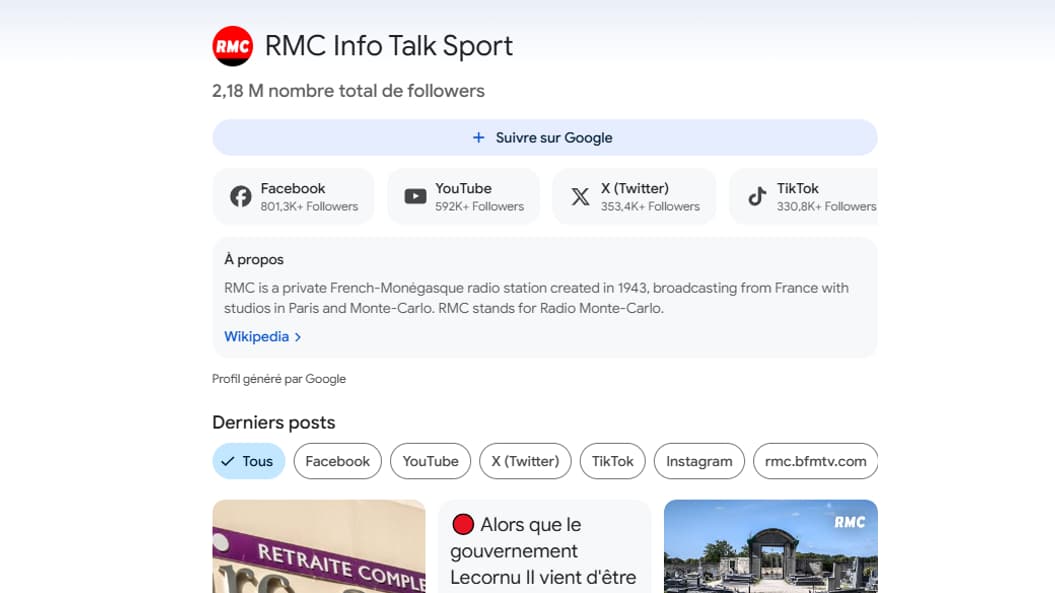Expand the Wikipedia chevron arrow
The width and height of the screenshot is (1055, 593).
(x=298, y=337)
